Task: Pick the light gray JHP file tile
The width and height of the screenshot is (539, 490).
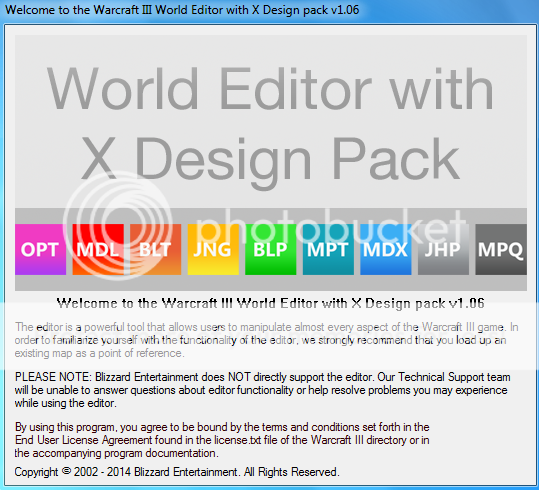Action: click(443, 249)
